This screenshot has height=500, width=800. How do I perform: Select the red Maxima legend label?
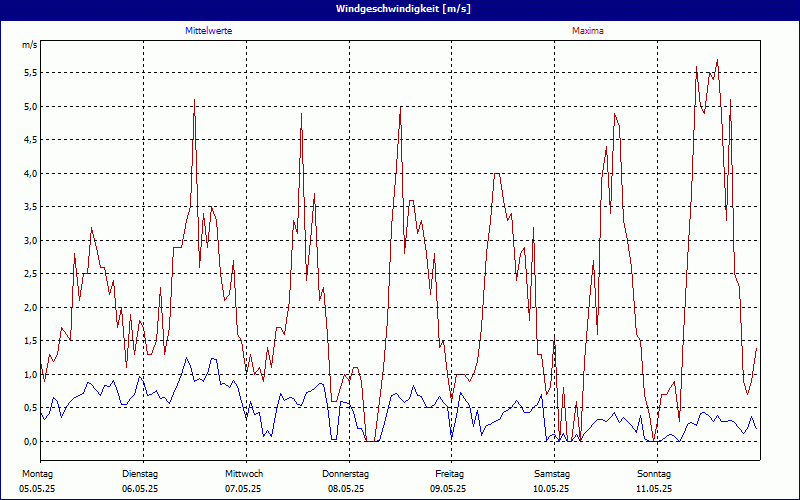click(587, 31)
